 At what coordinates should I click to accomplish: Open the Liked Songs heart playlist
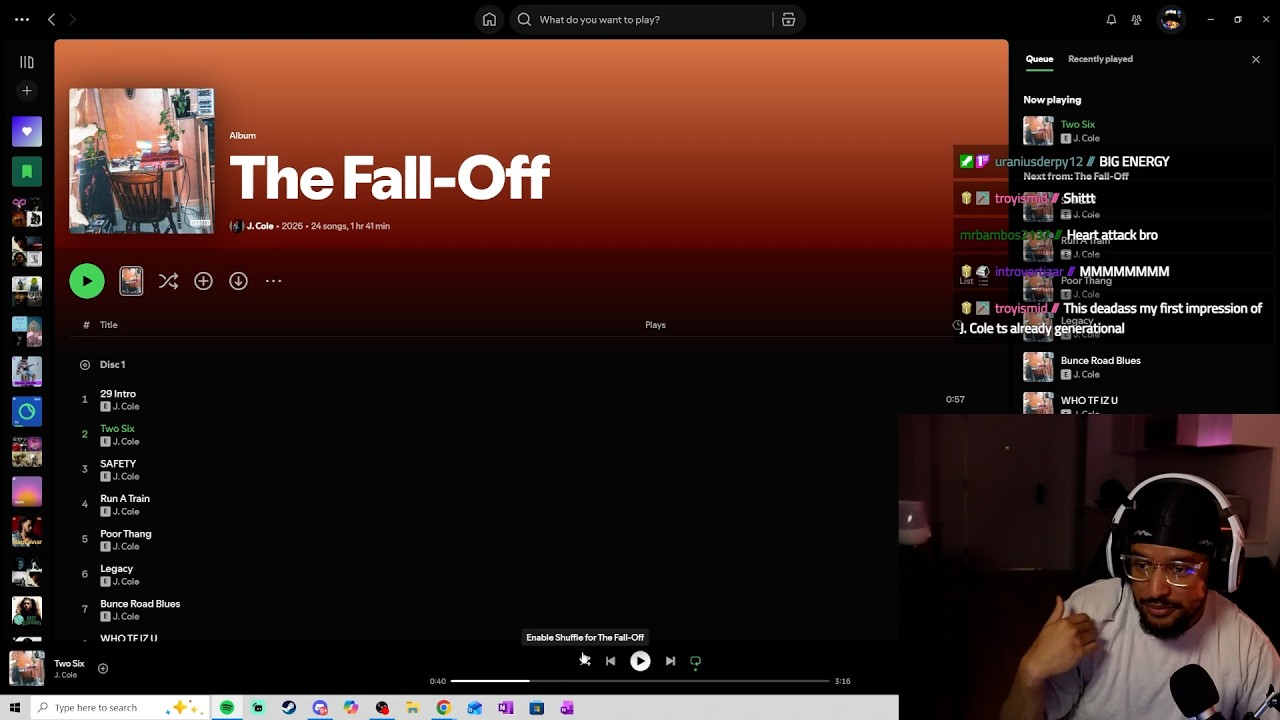coord(27,131)
